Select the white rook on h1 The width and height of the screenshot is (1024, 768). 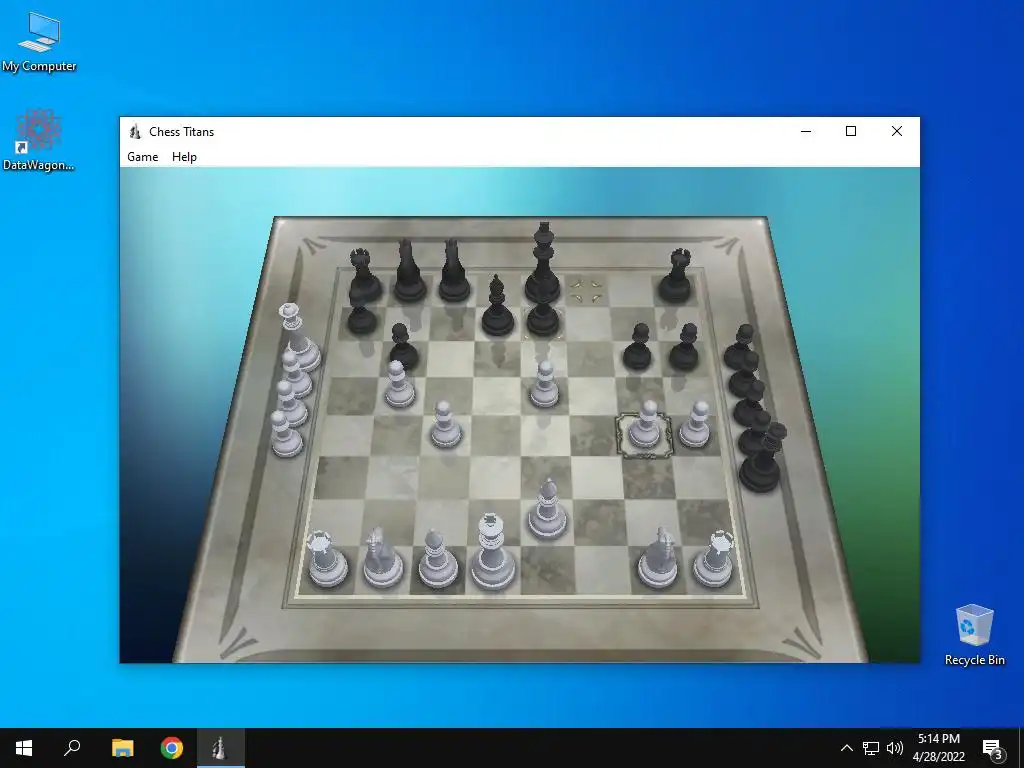(714, 560)
